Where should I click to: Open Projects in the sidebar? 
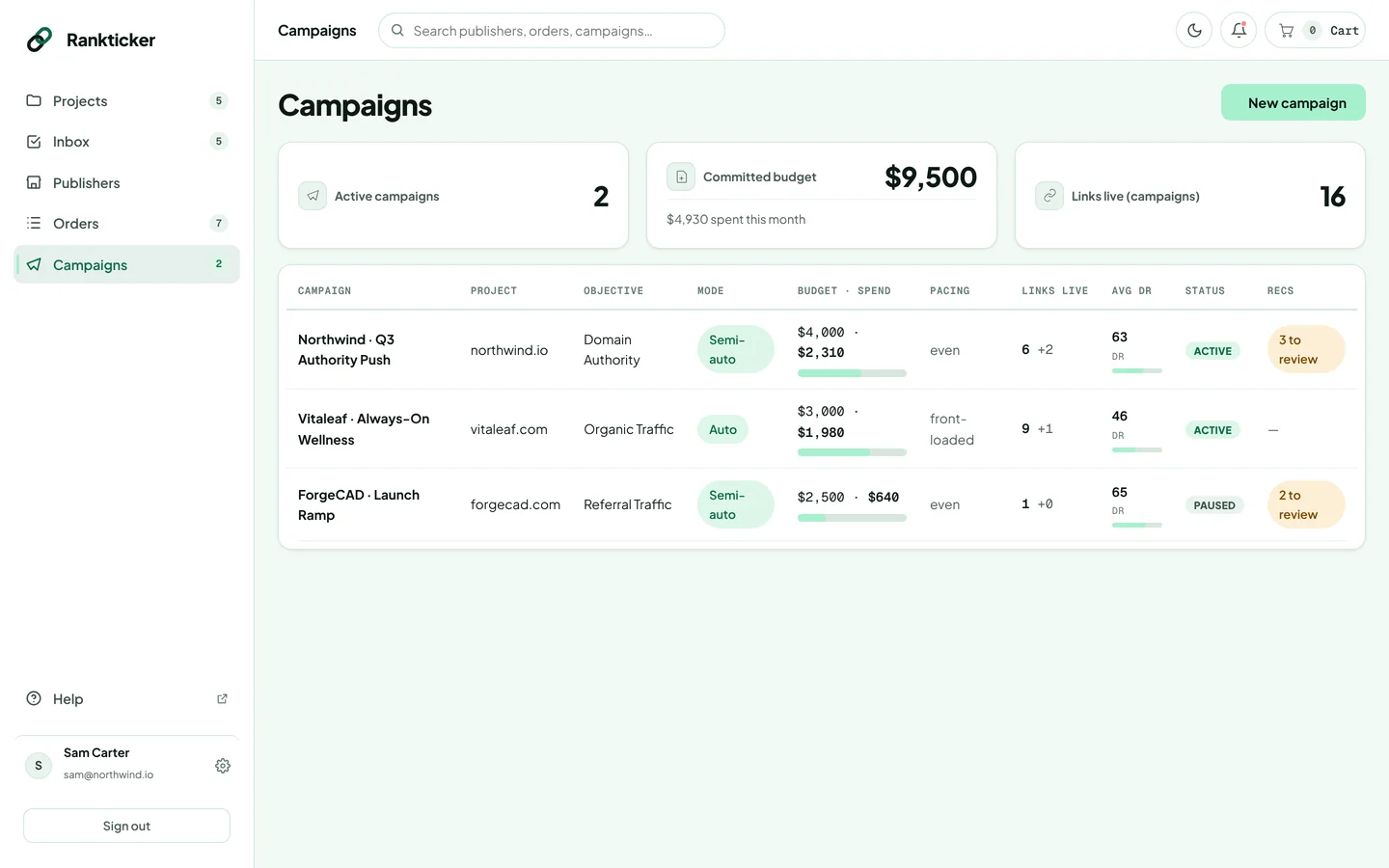click(126, 101)
